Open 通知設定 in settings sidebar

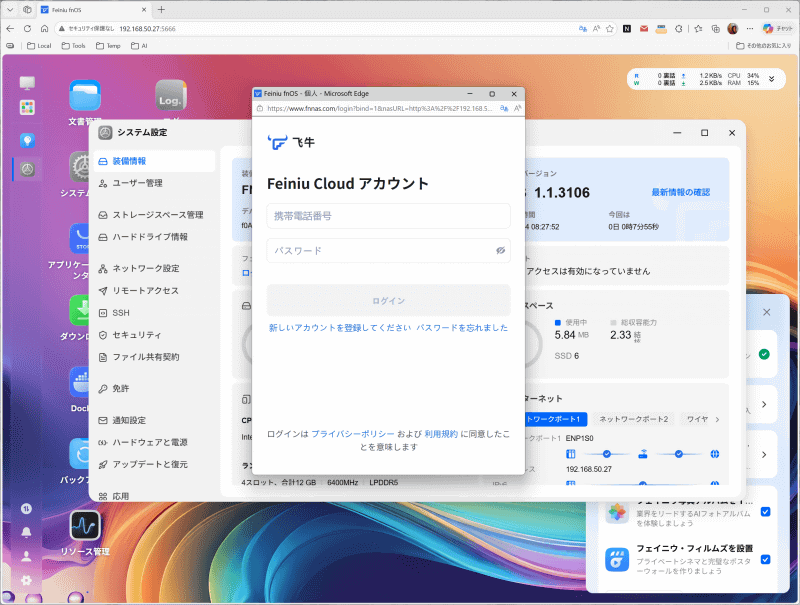click(x=154, y=420)
